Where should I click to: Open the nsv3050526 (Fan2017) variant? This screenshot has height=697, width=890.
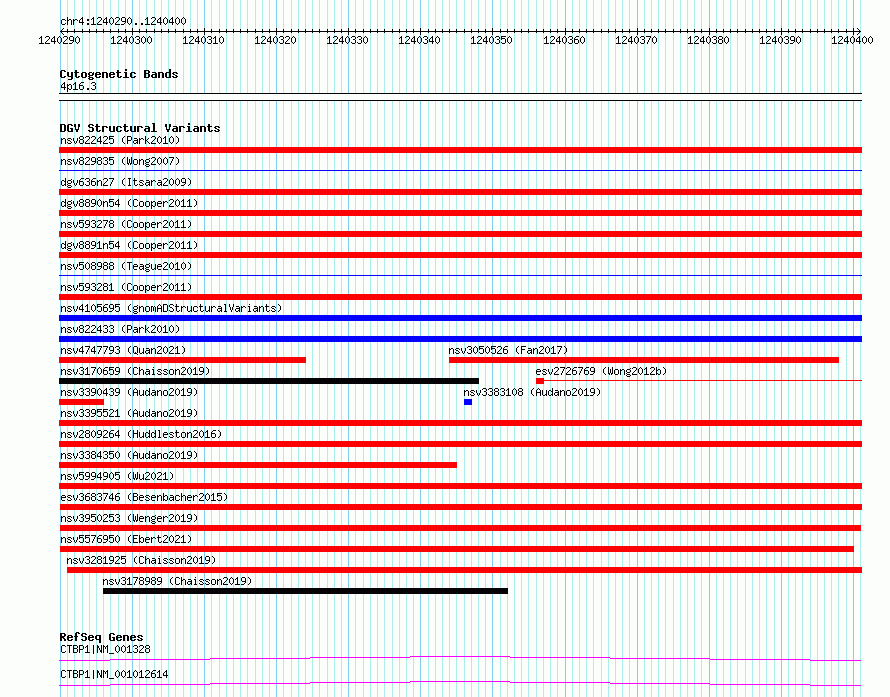click(x=508, y=350)
